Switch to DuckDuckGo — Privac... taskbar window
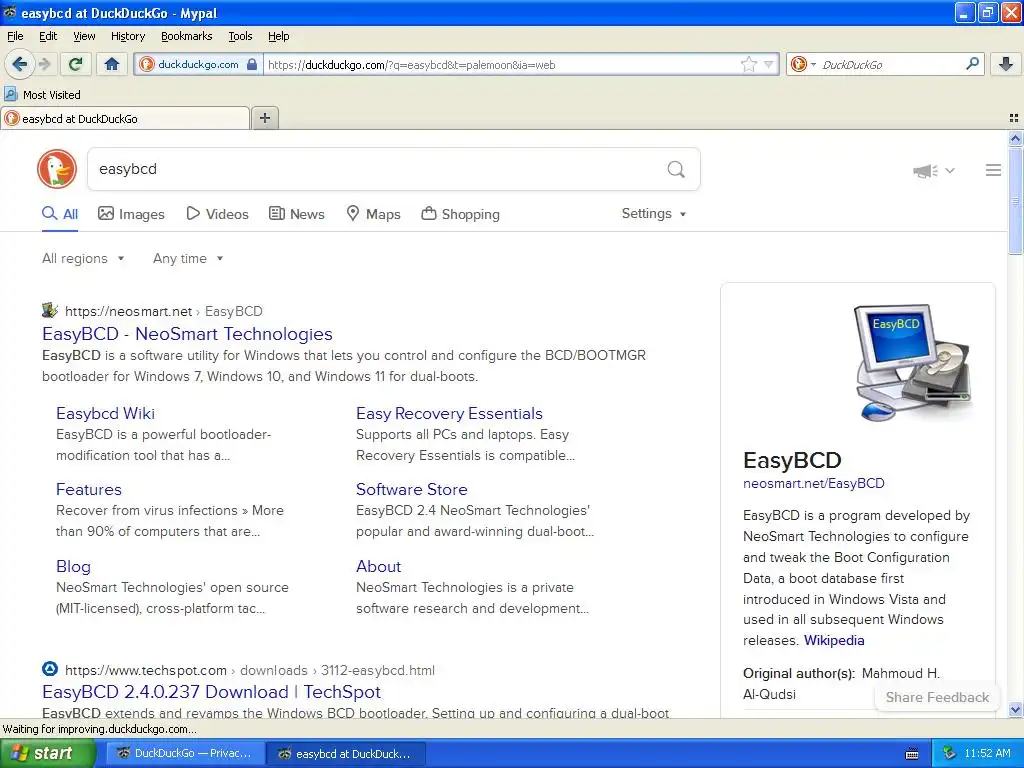 click(185, 754)
